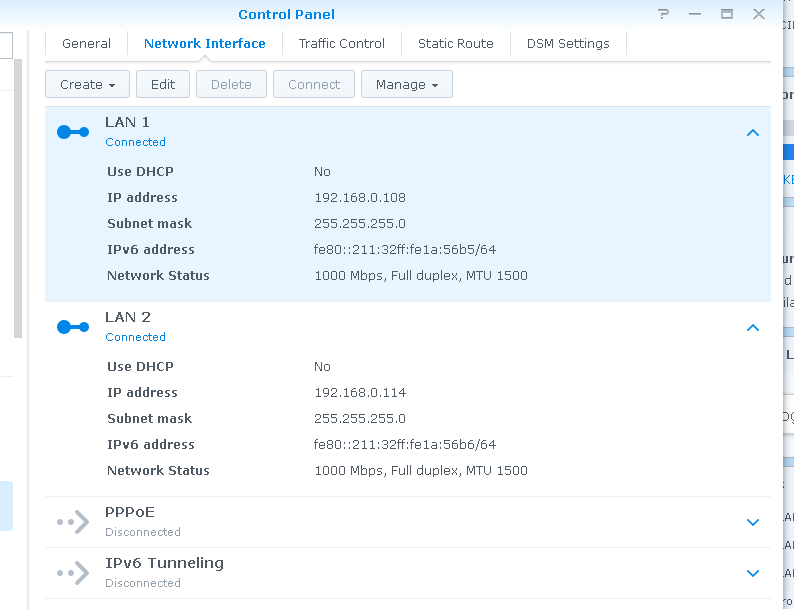Click the LAN 2 connected network icon

click(73, 327)
